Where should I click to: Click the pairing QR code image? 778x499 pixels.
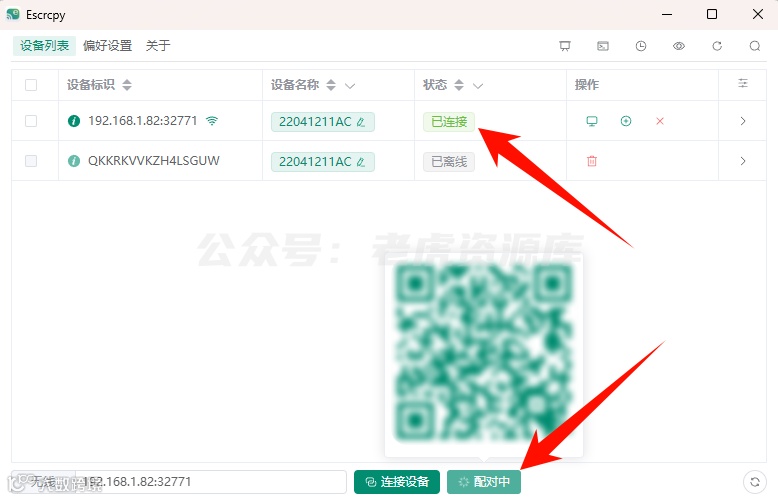click(x=484, y=353)
